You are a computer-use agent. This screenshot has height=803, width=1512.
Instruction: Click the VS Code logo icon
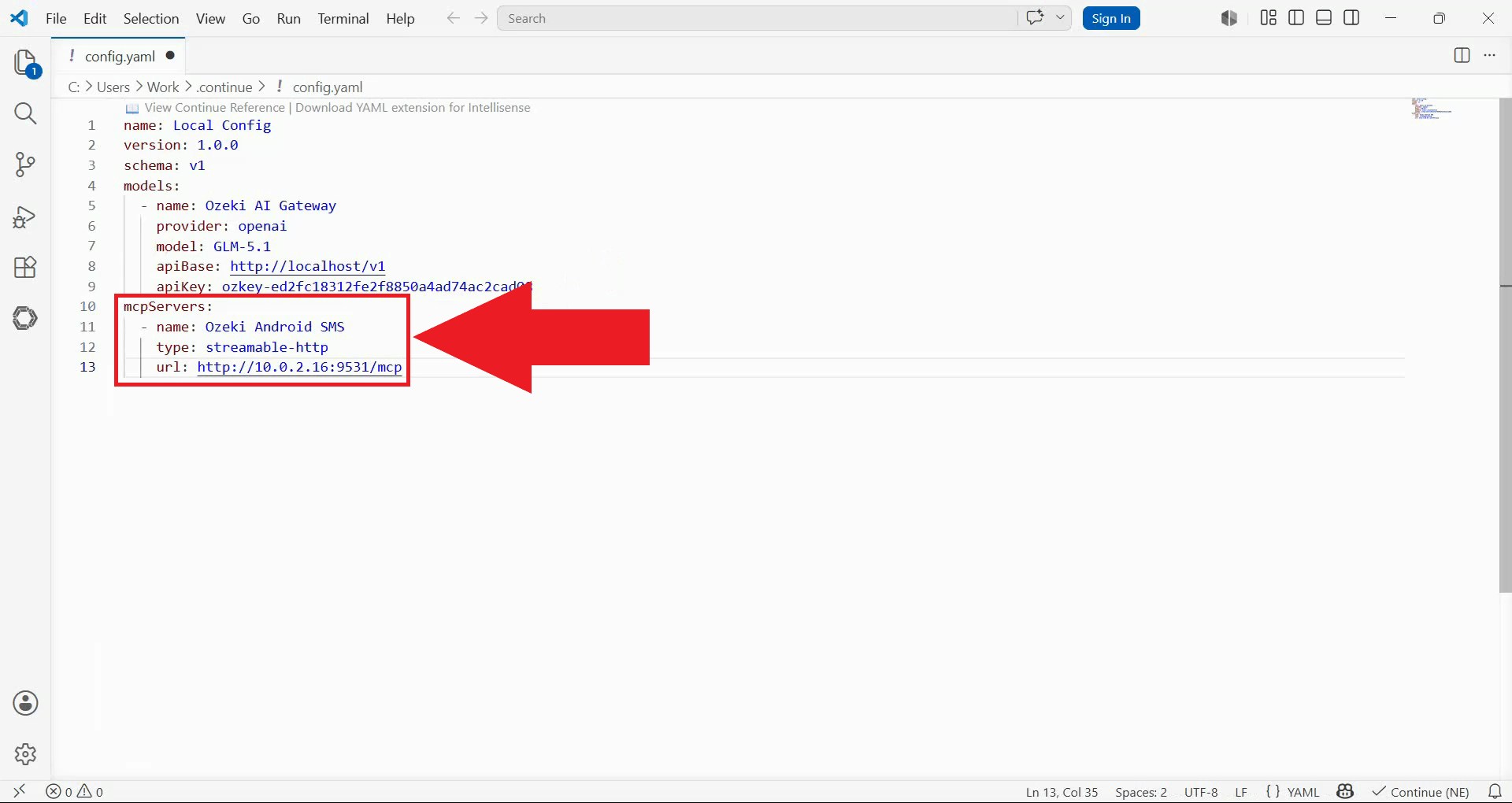tap(19, 18)
